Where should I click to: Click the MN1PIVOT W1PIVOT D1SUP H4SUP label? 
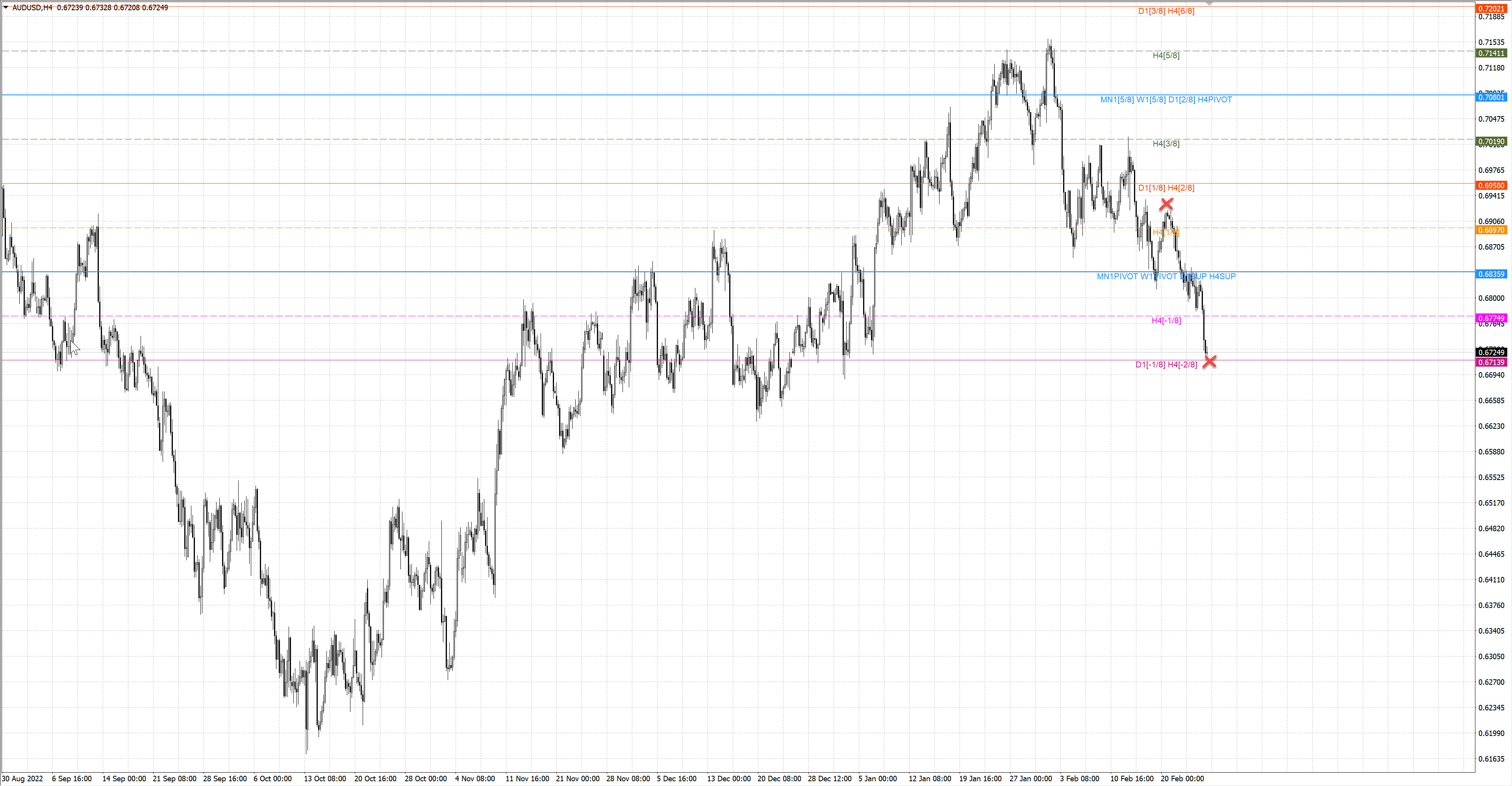click(x=1165, y=276)
